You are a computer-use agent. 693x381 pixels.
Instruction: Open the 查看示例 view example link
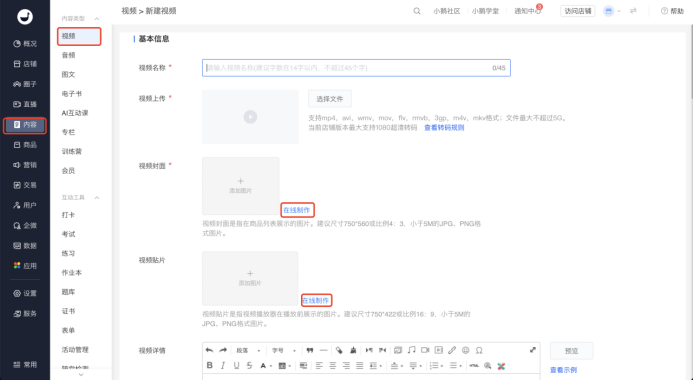pos(563,370)
